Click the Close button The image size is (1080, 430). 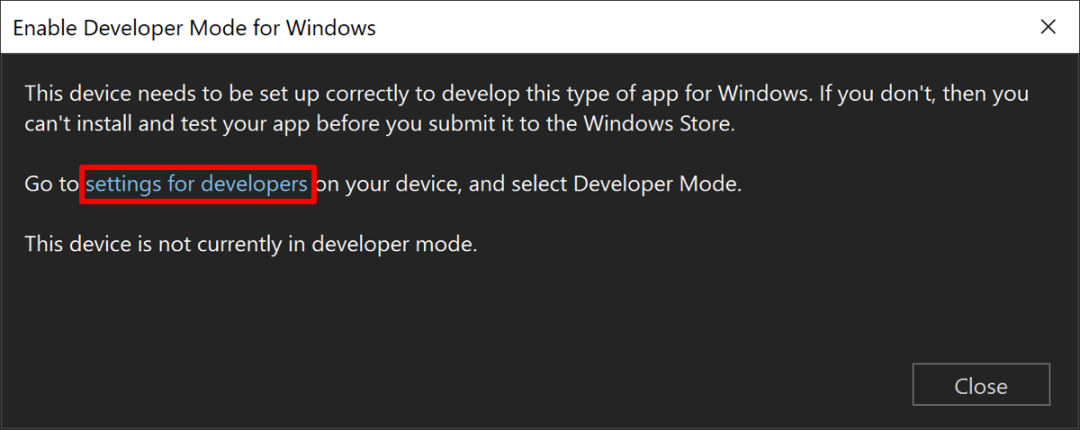pyautogui.click(x=981, y=385)
